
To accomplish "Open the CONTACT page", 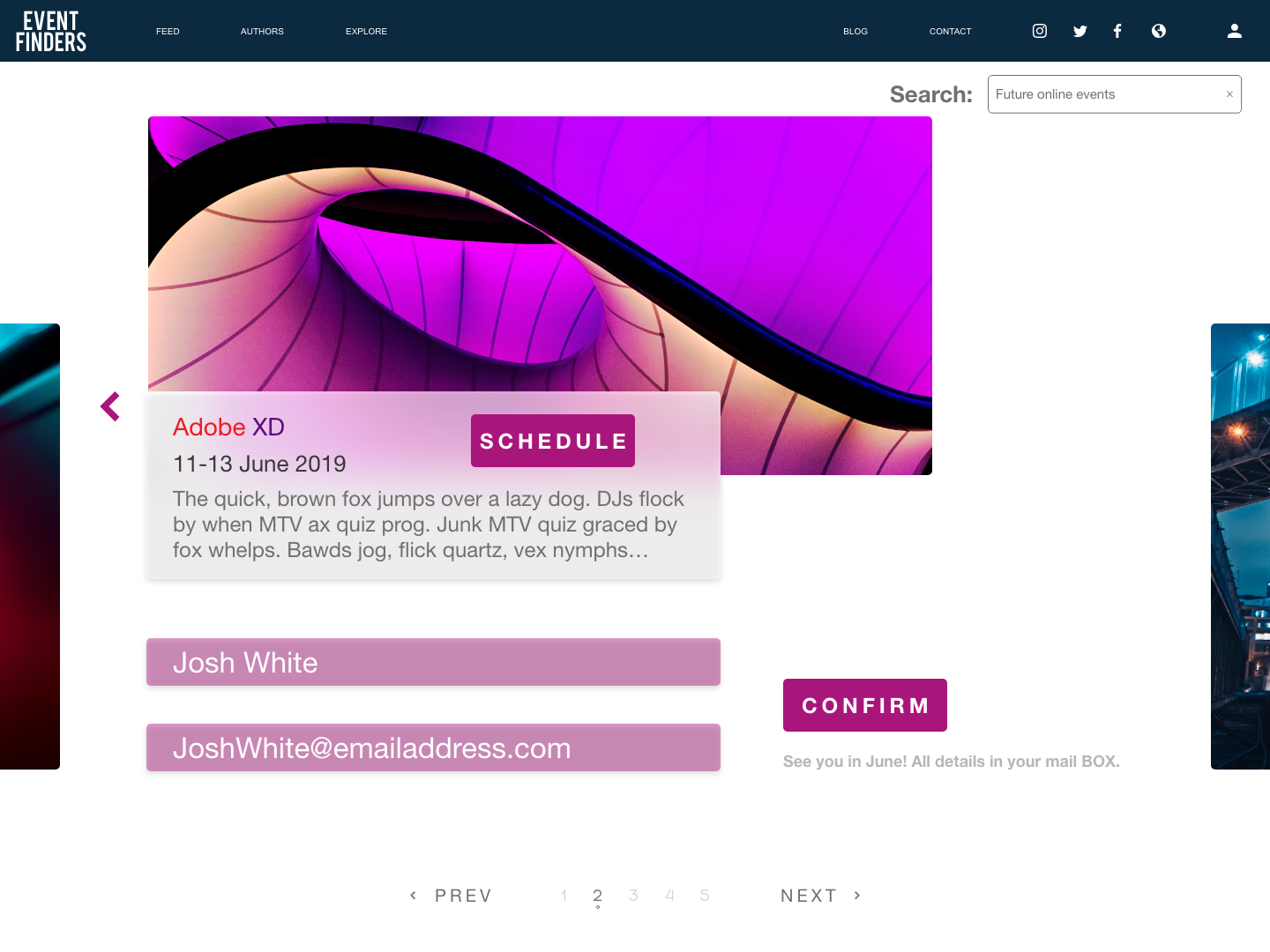I will point(950,31).
